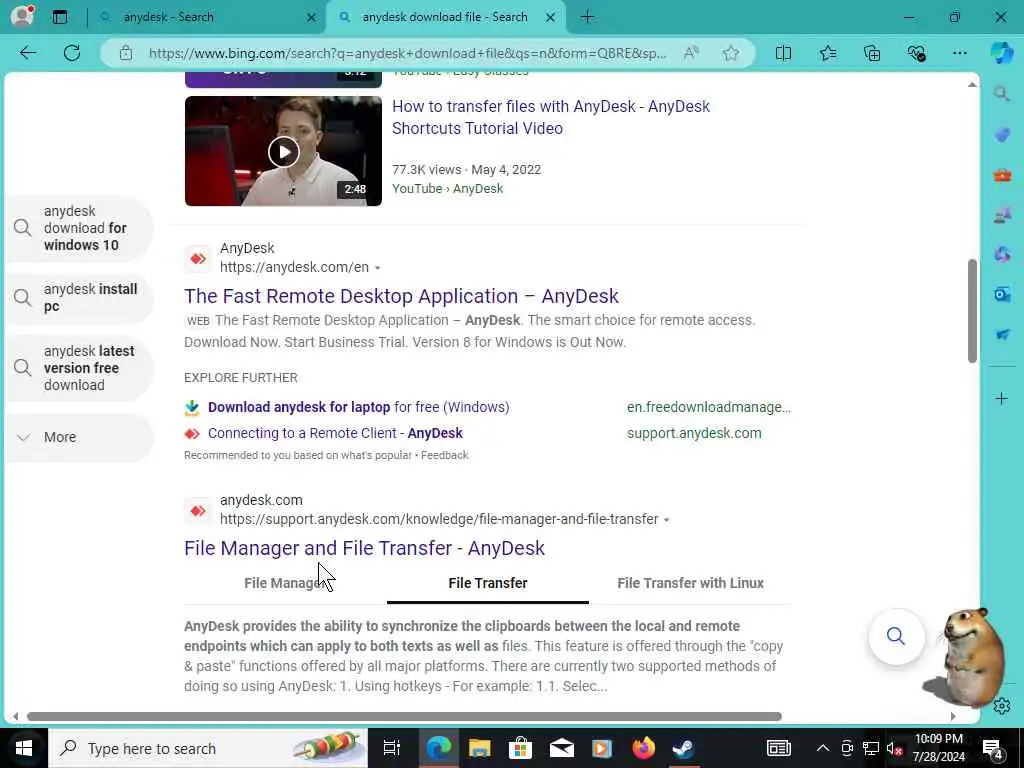Click the sidebar add plus icon
Image resolution: width=1024 pixels, height=768 pixels.
click(1002, 398)
